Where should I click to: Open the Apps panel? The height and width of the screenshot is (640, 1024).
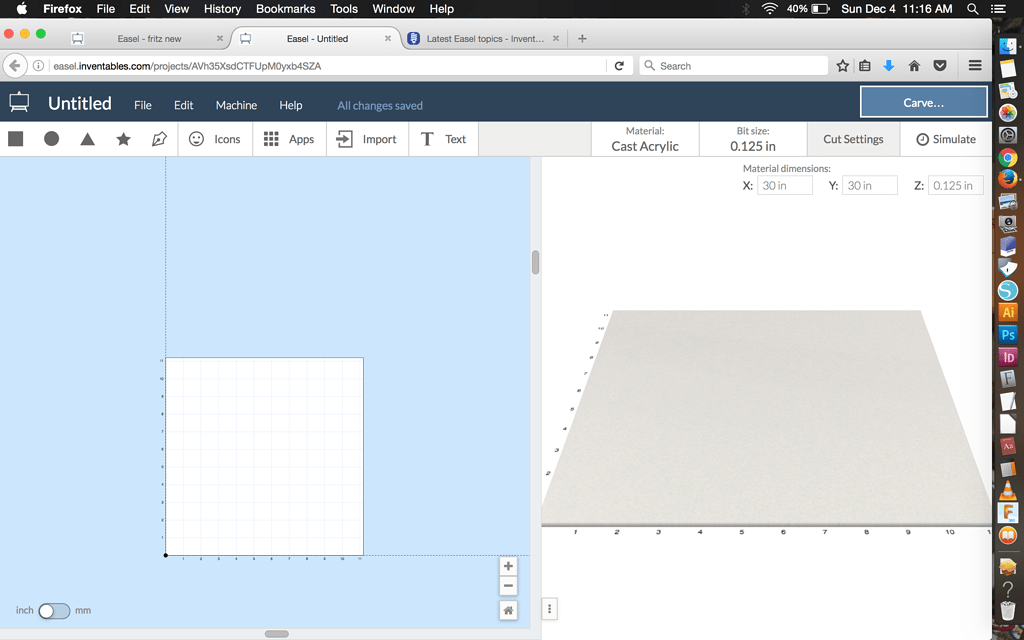coord(289,139)
